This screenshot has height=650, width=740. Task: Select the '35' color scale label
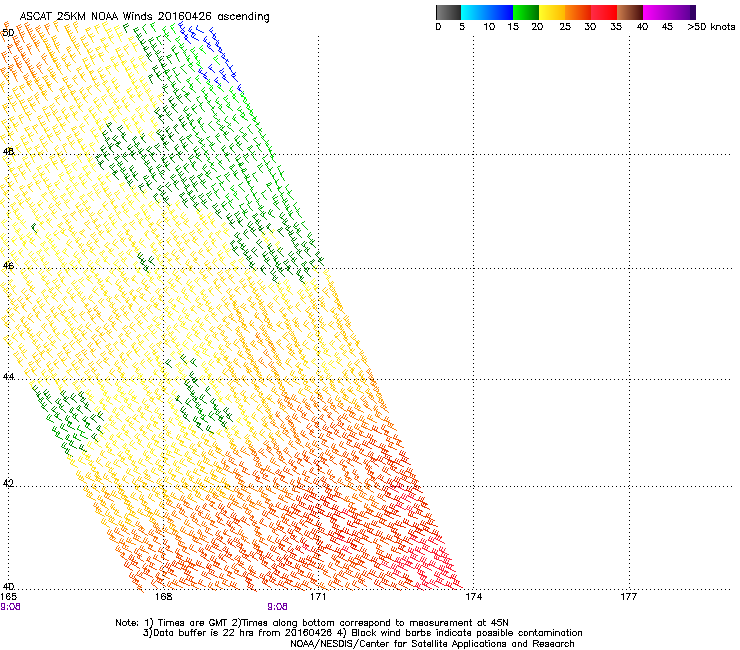click(616, 27)
